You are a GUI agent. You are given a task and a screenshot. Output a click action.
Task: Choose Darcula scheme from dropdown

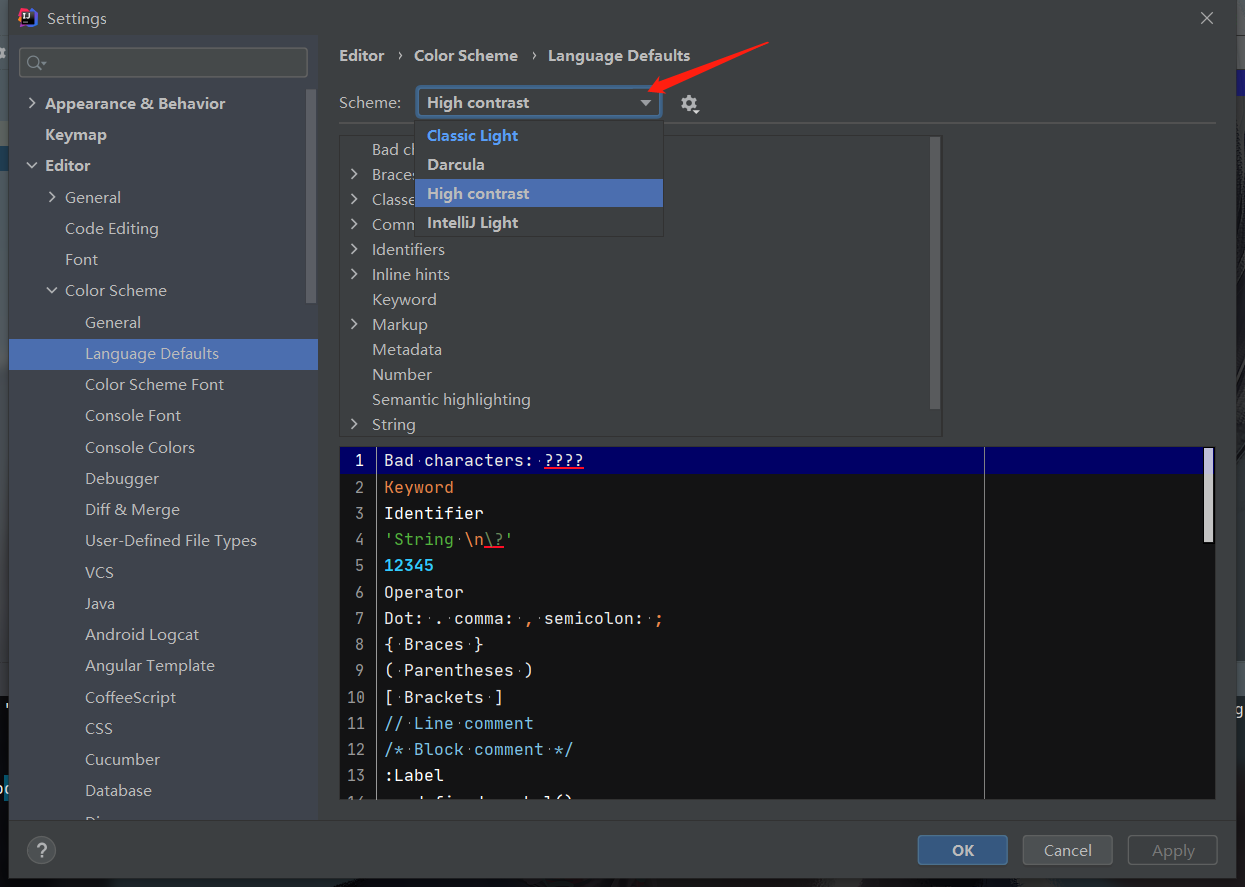539,164
